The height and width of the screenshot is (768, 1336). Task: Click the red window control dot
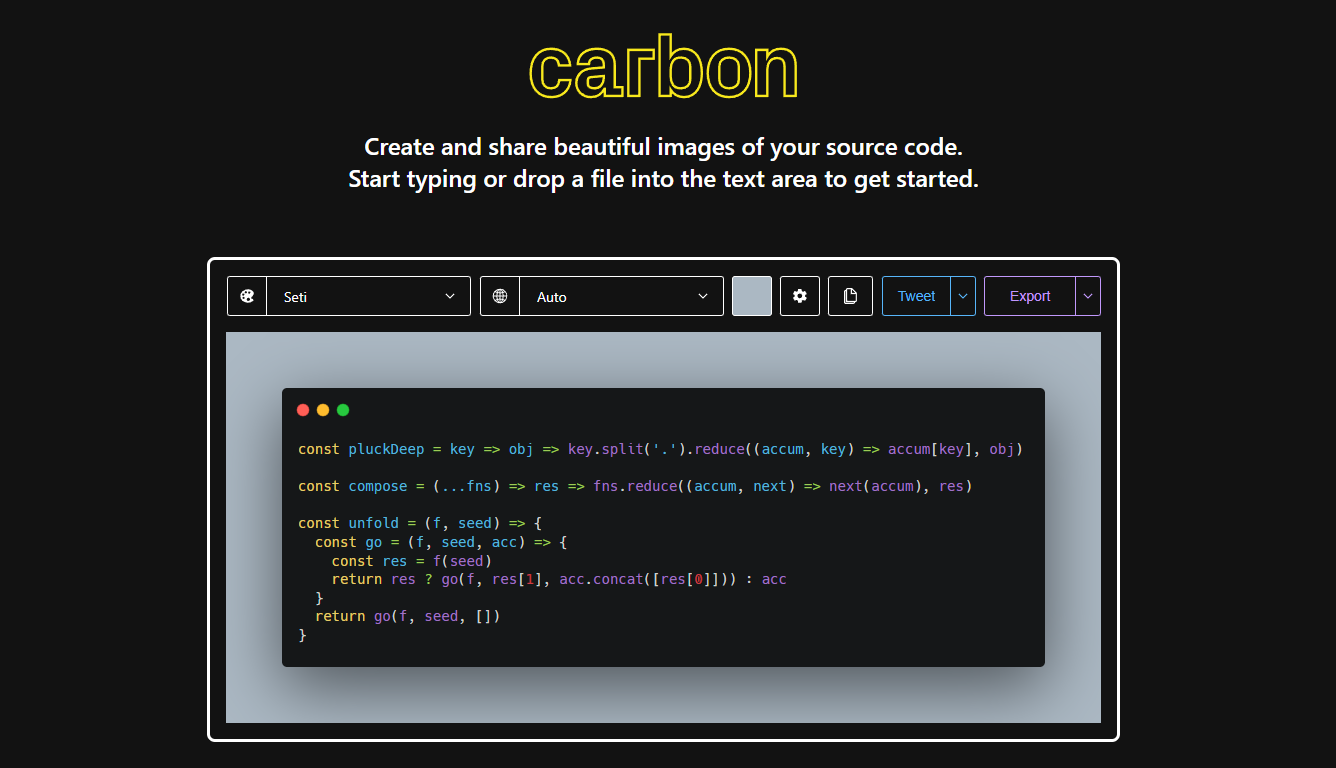click(x=303, y=410)
